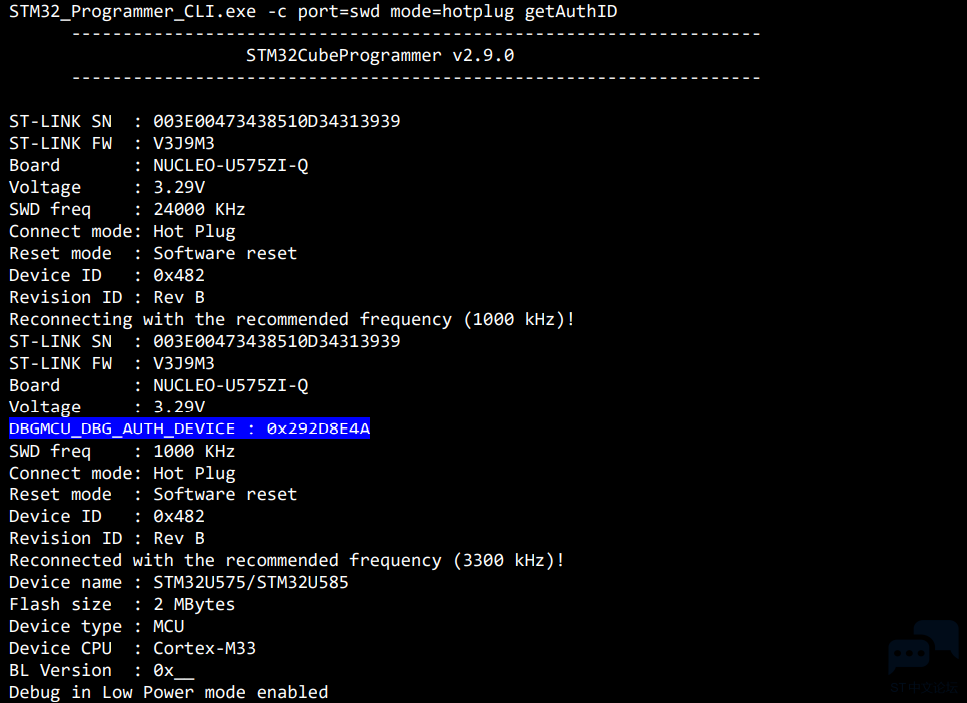The width and height of the screenshot is (967, 703).
Task: Click the Debug in Low Power mode line
Action: tap(168, 693)
